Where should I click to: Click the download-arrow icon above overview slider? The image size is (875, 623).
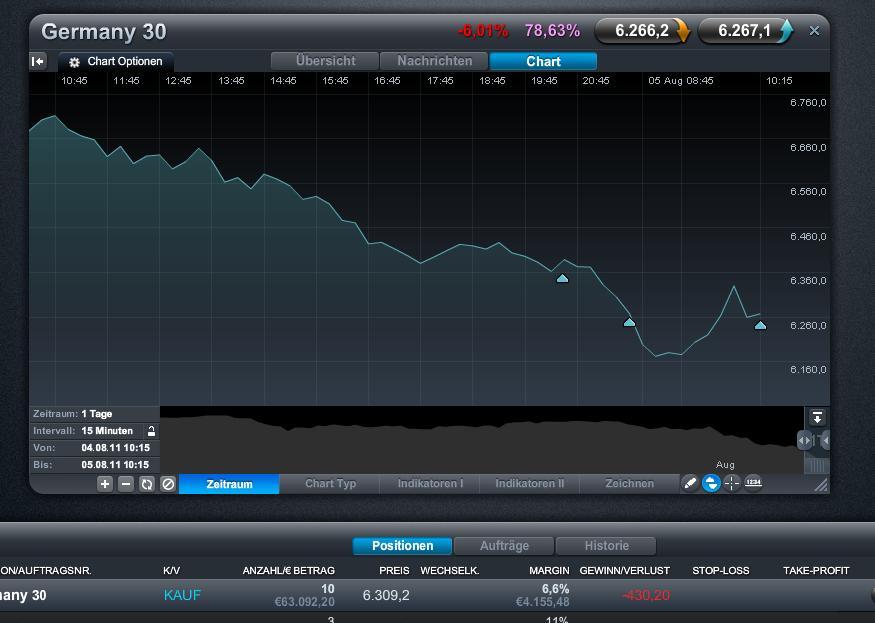(x=818, y=418)
